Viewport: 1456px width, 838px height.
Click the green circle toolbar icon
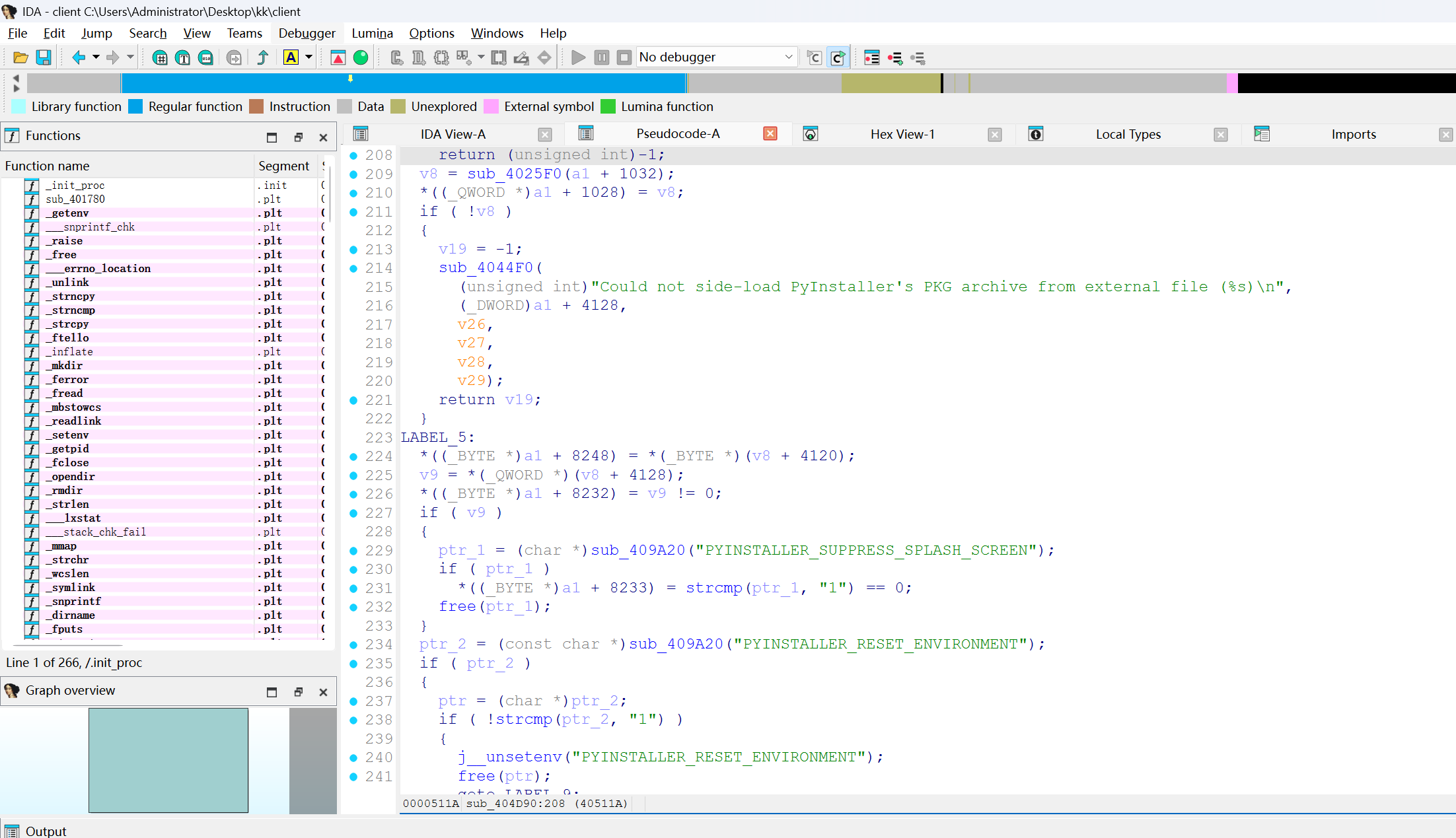click(361, 57)
